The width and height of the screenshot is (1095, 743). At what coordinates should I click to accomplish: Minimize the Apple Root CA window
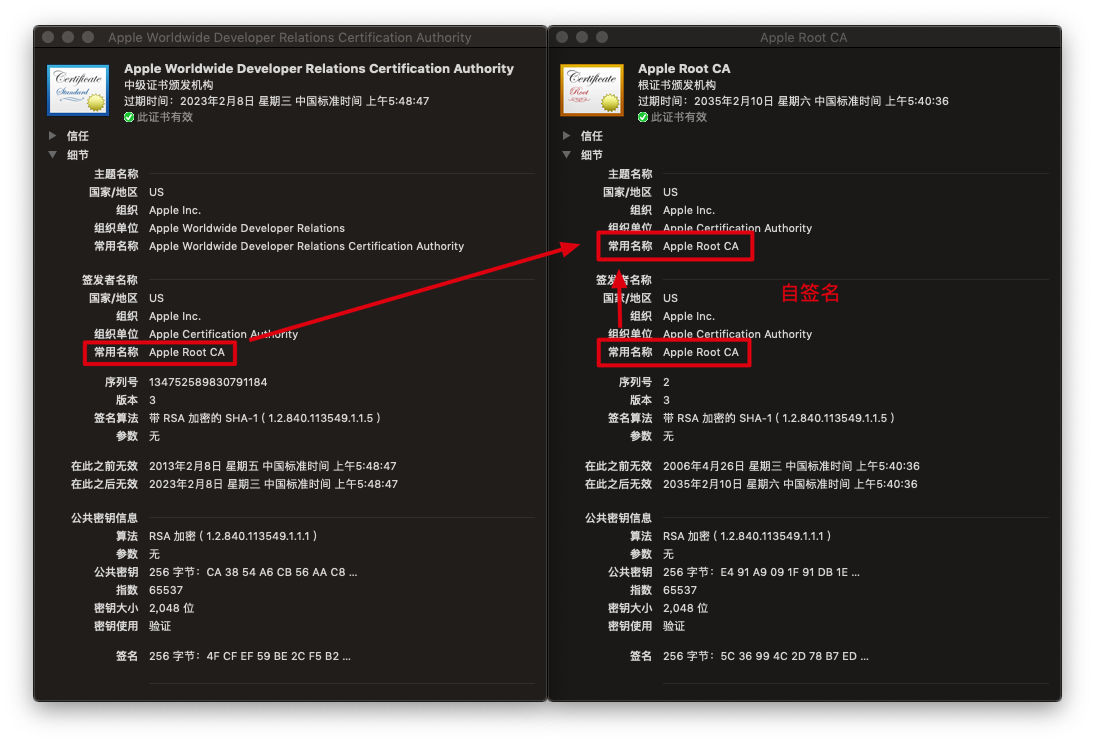coord(582,37)
